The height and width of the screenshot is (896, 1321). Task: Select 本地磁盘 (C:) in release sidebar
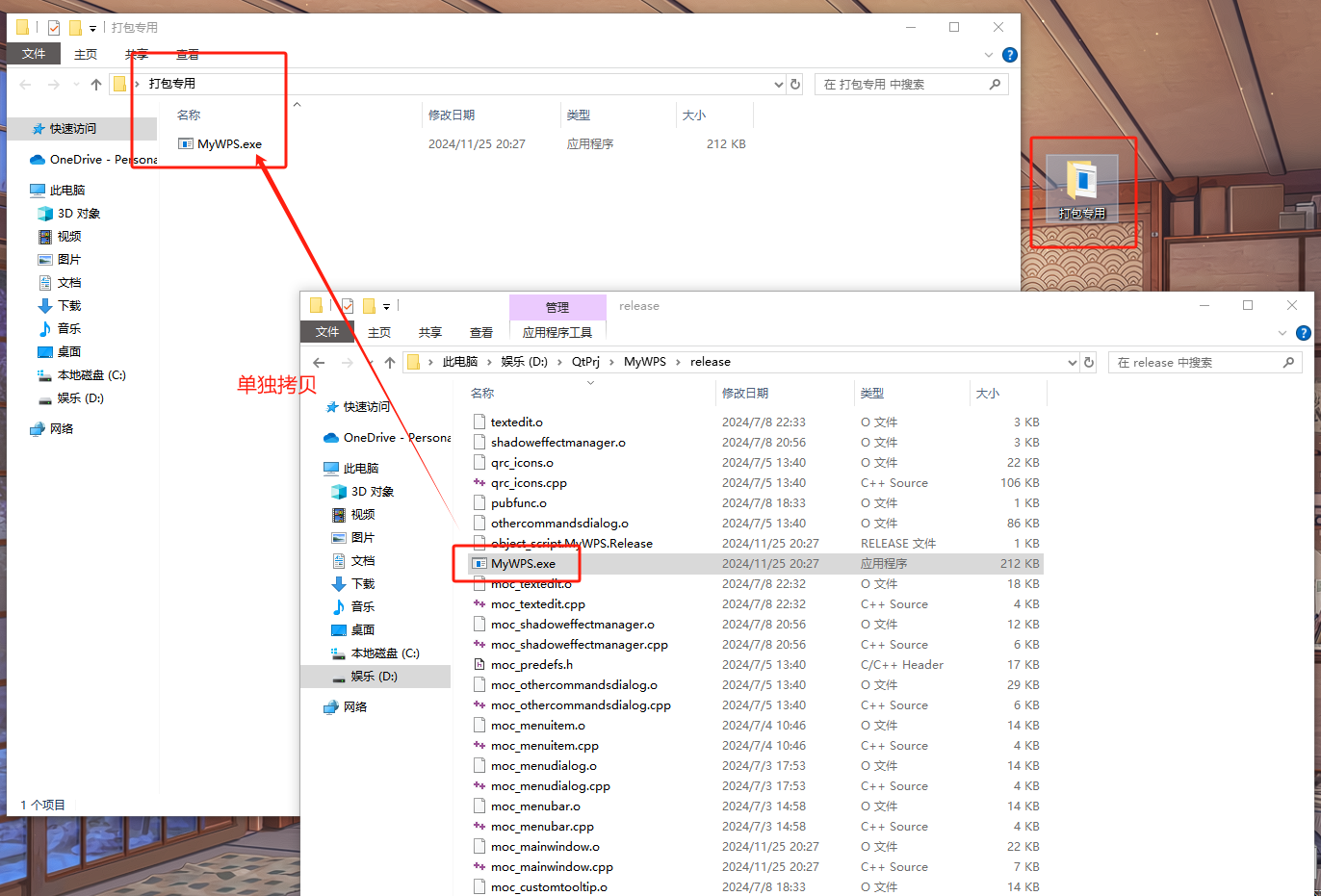pos(385,653)
